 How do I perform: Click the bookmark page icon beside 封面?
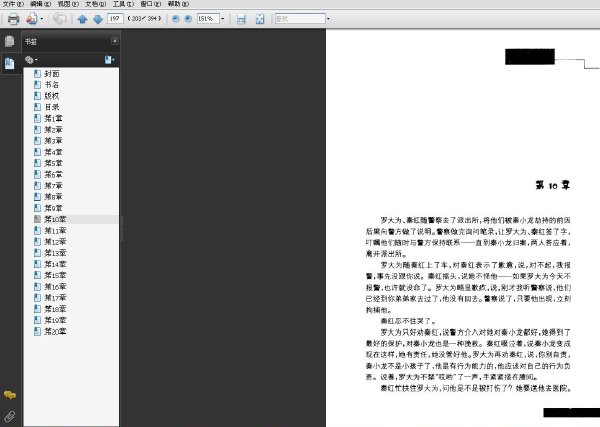pyautogui.click(x=37, y=73)
